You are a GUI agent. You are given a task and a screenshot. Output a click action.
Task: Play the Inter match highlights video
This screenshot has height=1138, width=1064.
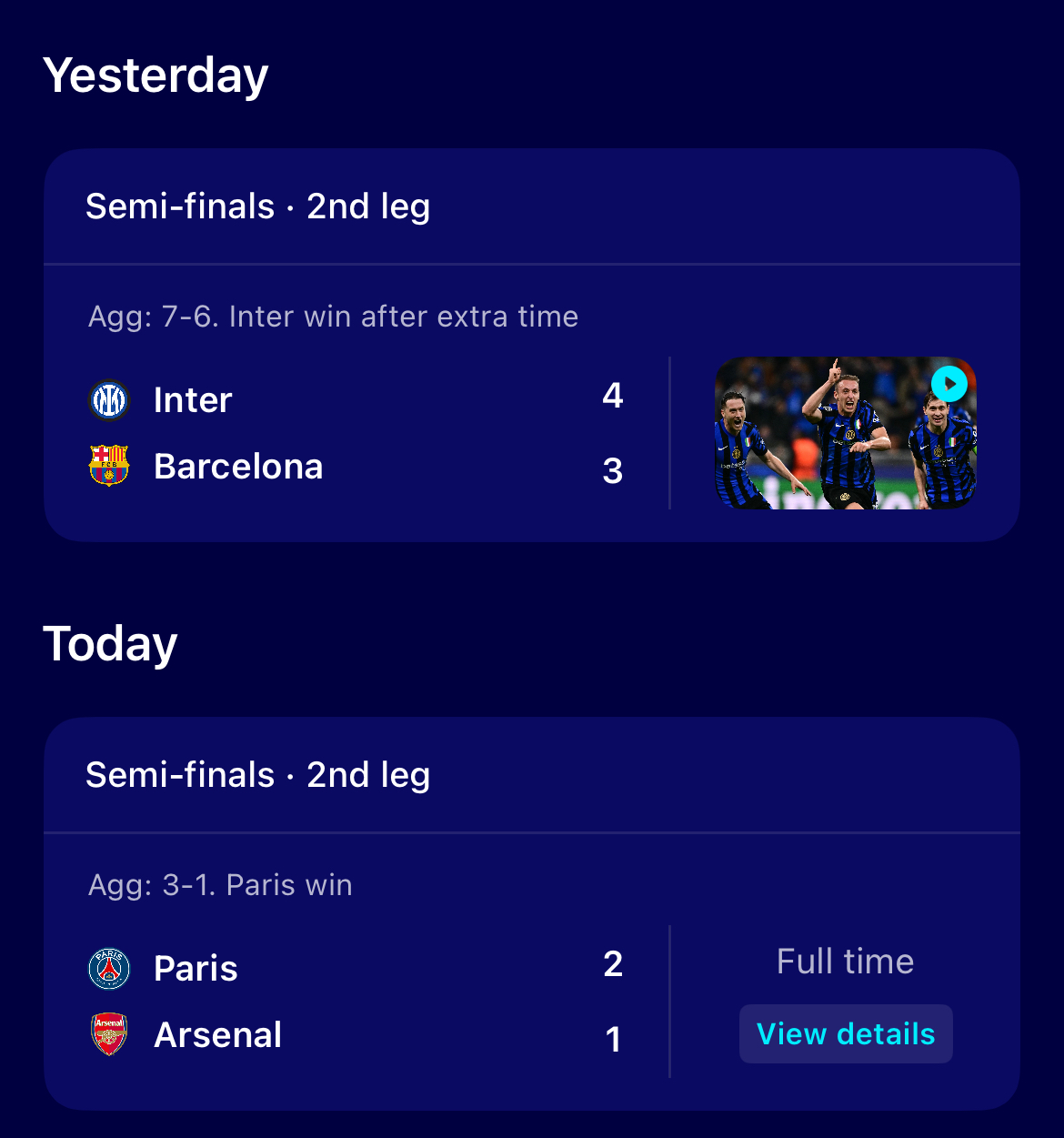pyautogui.click(x=949, y=384)
